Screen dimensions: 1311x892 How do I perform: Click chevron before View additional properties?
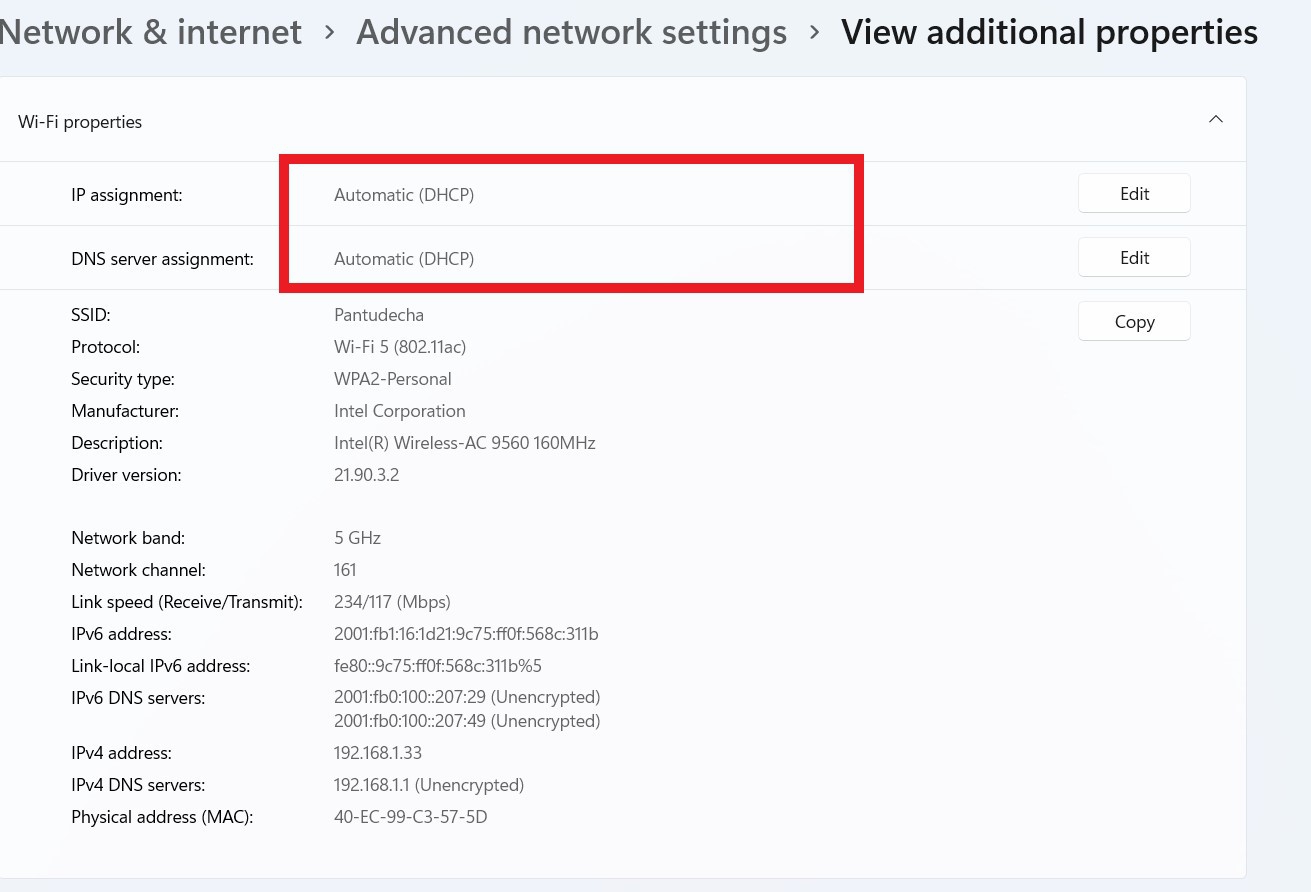tap(814, 33)
